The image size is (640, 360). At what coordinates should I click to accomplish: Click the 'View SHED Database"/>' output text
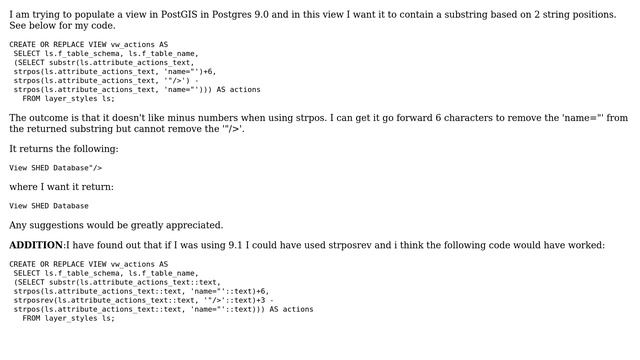click(56, 168)
